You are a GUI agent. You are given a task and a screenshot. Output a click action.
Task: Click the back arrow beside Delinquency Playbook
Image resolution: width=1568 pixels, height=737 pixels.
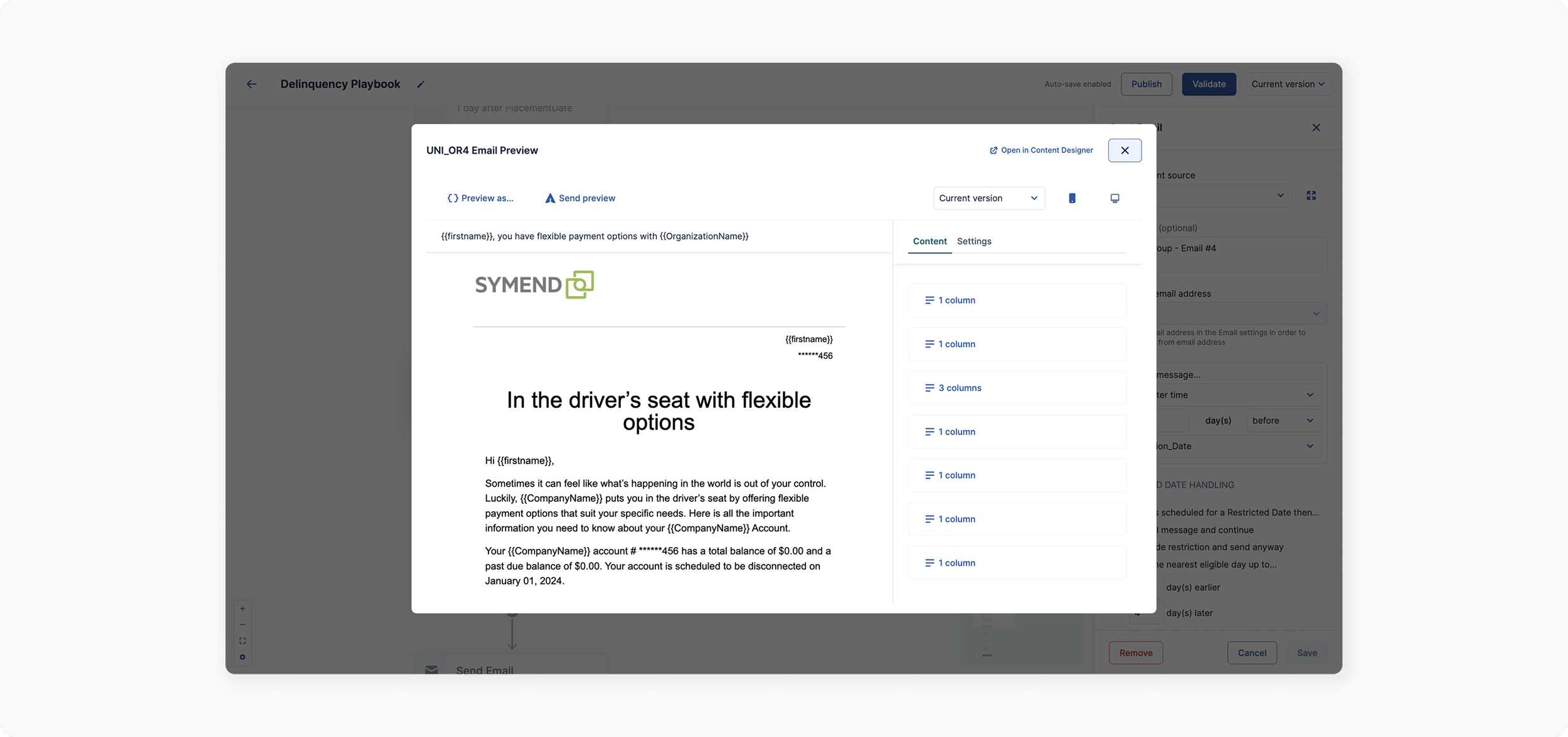tap(252, 84)
